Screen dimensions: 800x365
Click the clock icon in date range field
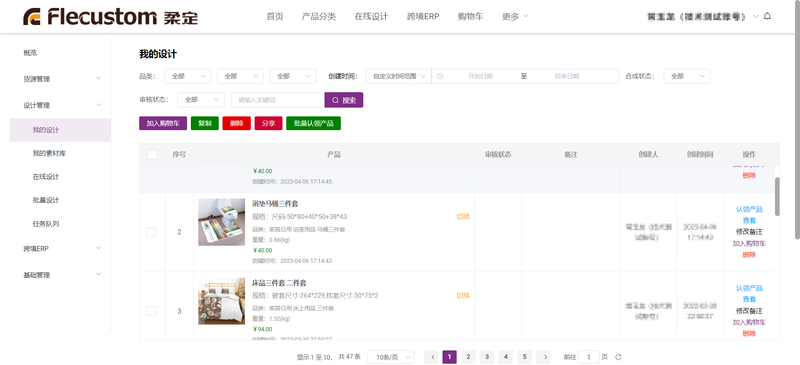(x=440, y=76)
